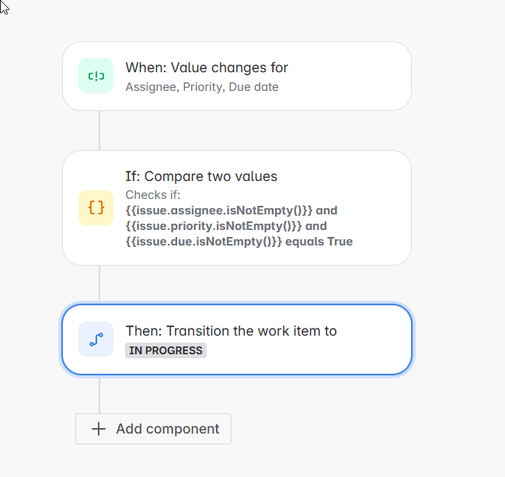505x477 pixels.
Task: Open the When: Value changes for trigger
Action: [x=237, y=76]
